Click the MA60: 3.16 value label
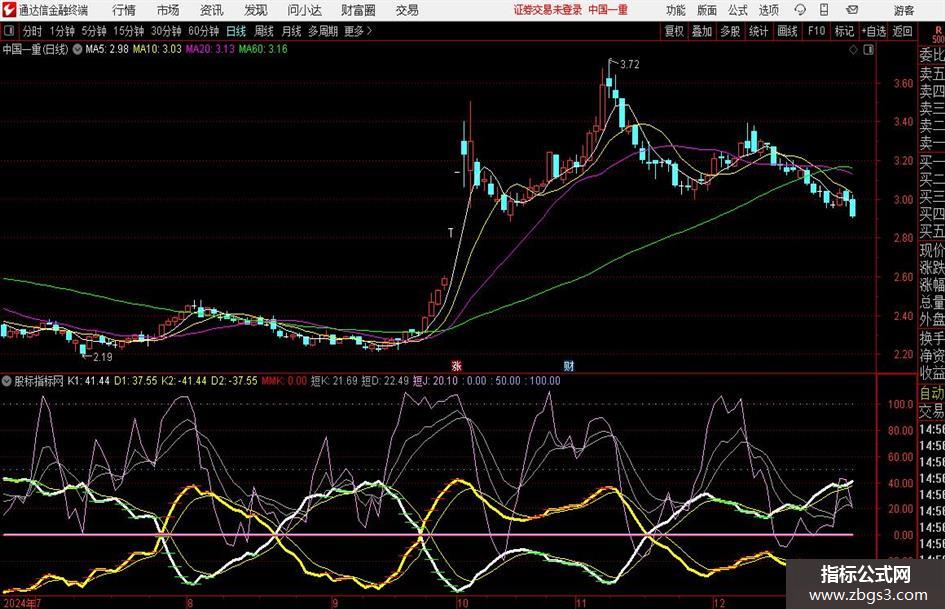This screenshot has width=945, height=609. click(263, 49)
